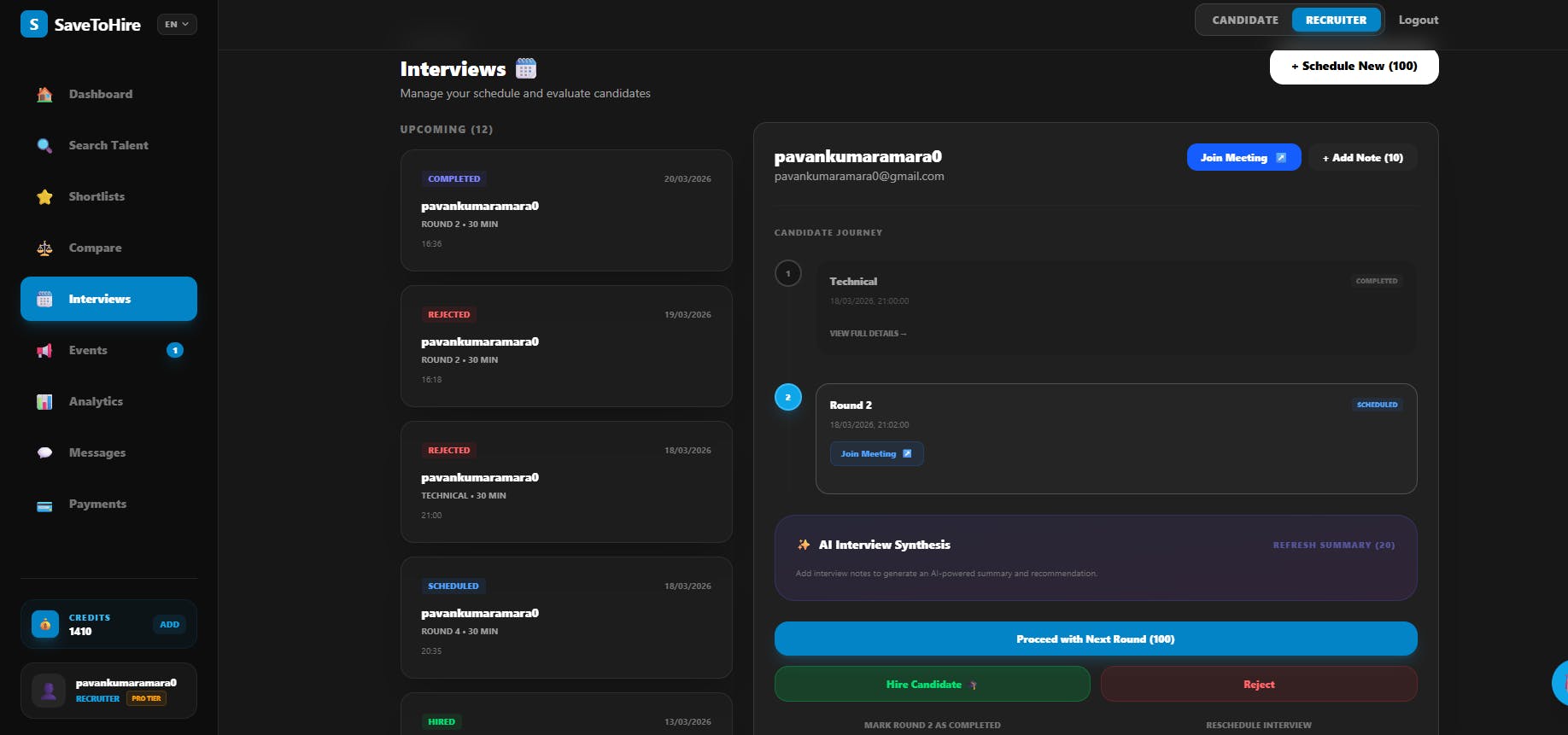Click email pavankumaramara0@gmail.com
Screen dimensions: 1568x735
coord(859,176)
